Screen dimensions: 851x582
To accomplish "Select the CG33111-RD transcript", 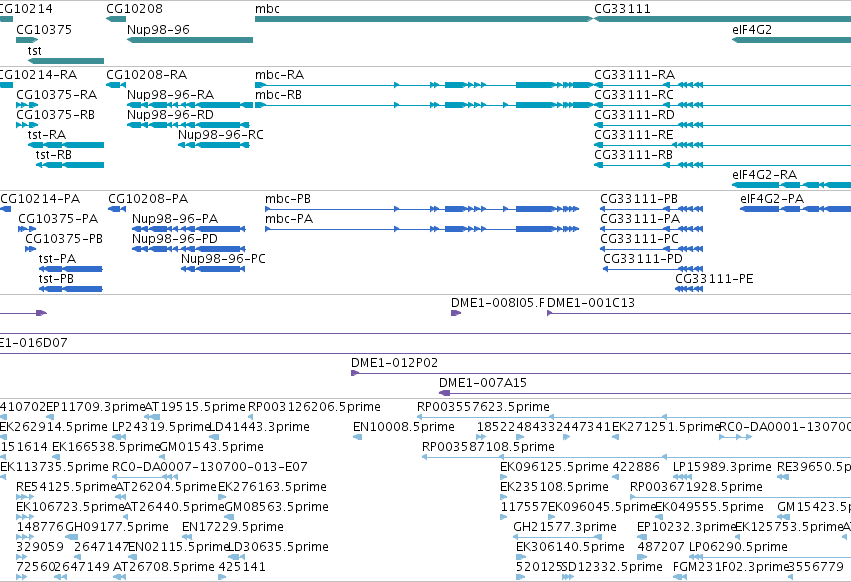I will (x=722, y=125).
